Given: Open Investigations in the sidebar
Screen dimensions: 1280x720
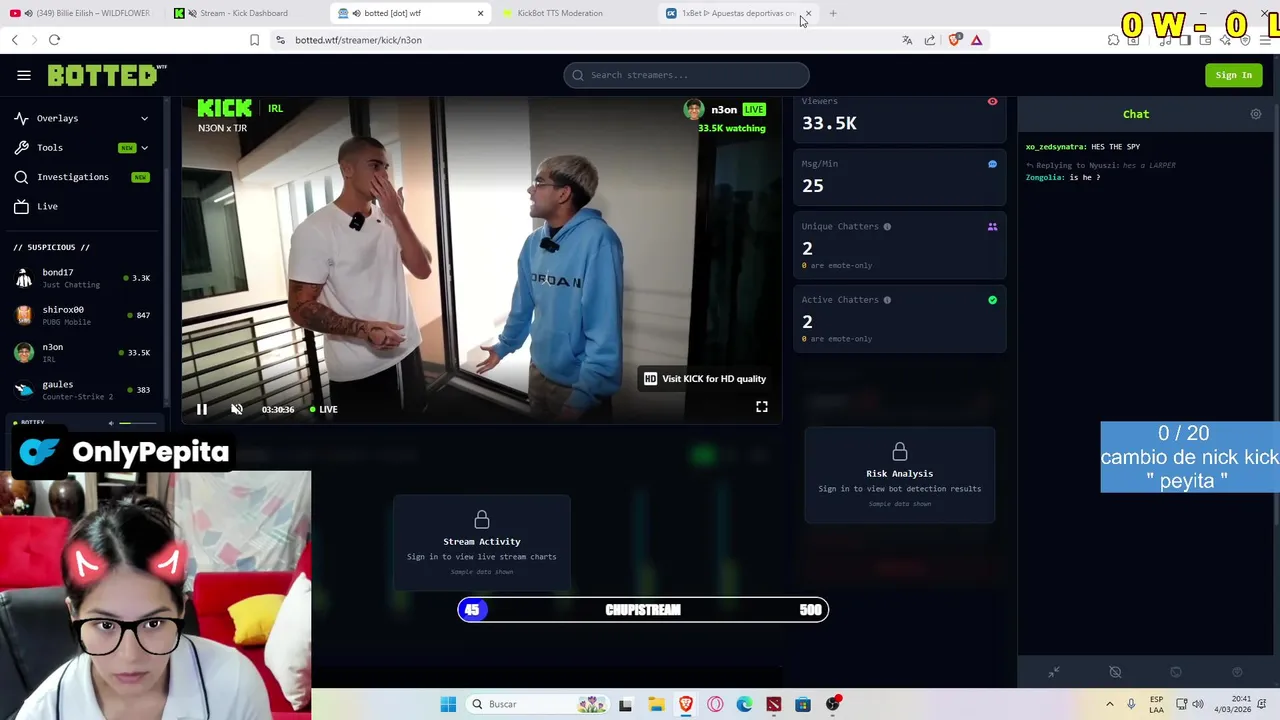Looking at the screenshot, I should coord(82,177).
